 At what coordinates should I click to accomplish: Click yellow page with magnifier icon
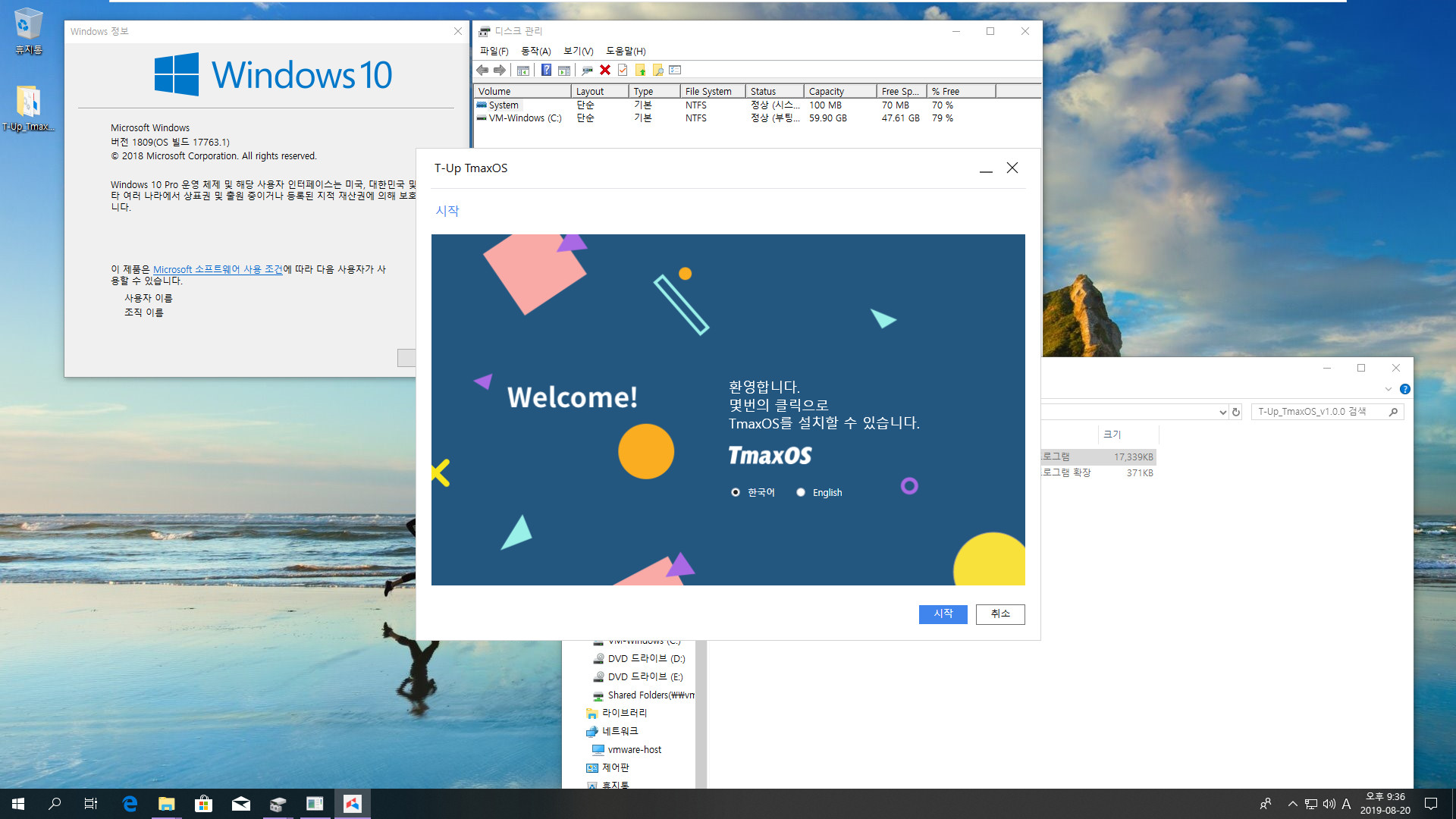pos(658,70)
